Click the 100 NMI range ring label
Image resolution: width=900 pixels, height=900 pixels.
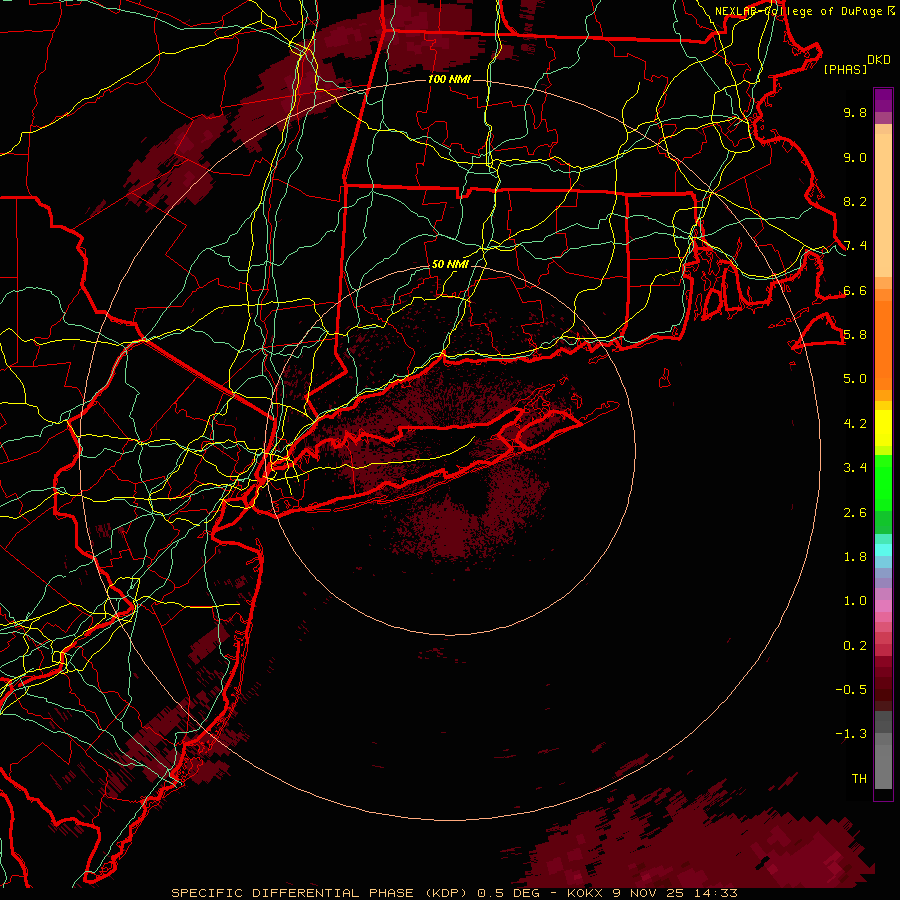[449, 79]
